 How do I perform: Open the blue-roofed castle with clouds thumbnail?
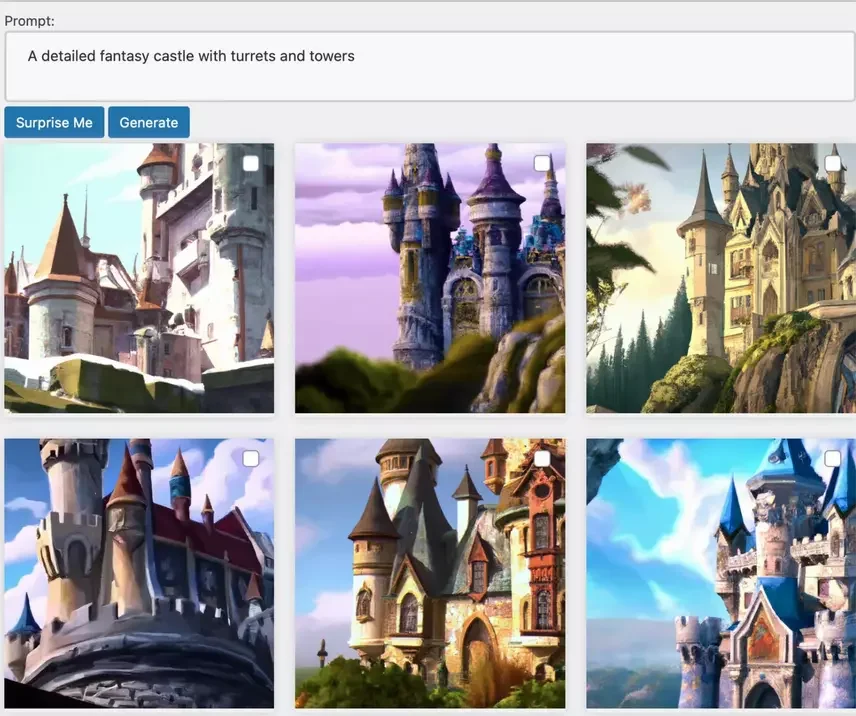click(x=721, y=574)
